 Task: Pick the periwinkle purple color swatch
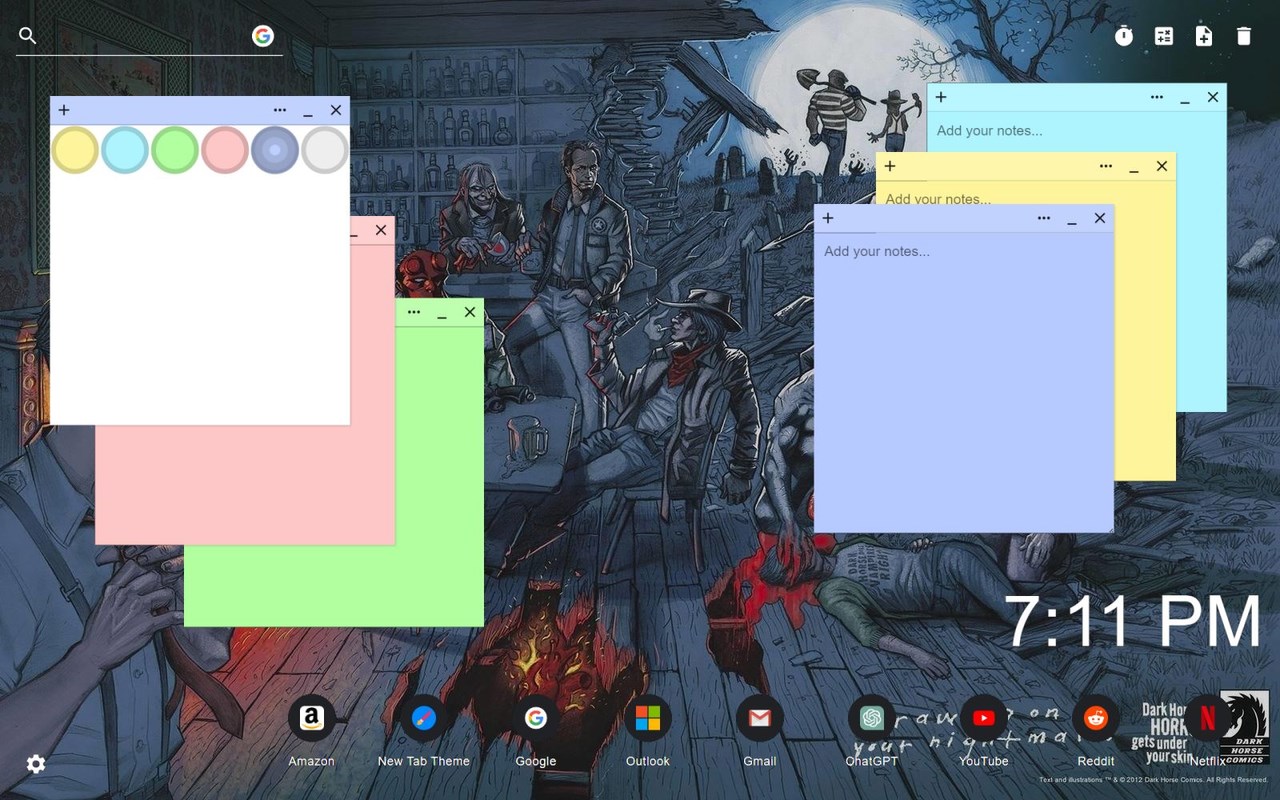pos(275,150)
